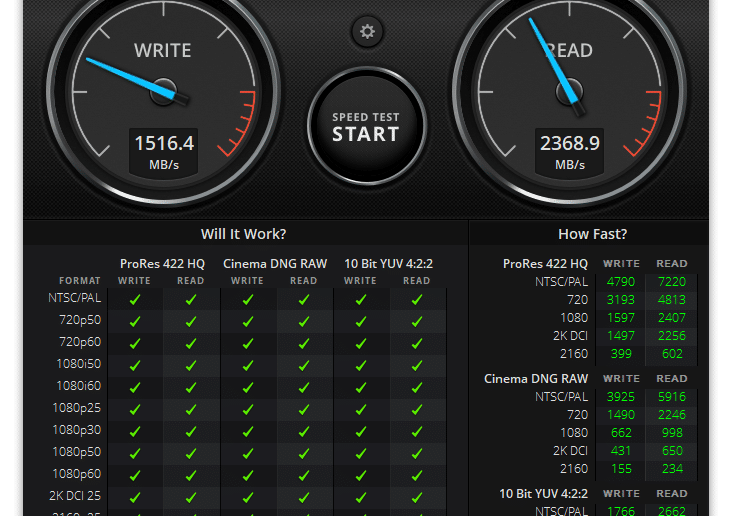Click the 720p60 10 Bit YUV write checkmark
Viewport: 732px width, 516px height.
(361, 343)
